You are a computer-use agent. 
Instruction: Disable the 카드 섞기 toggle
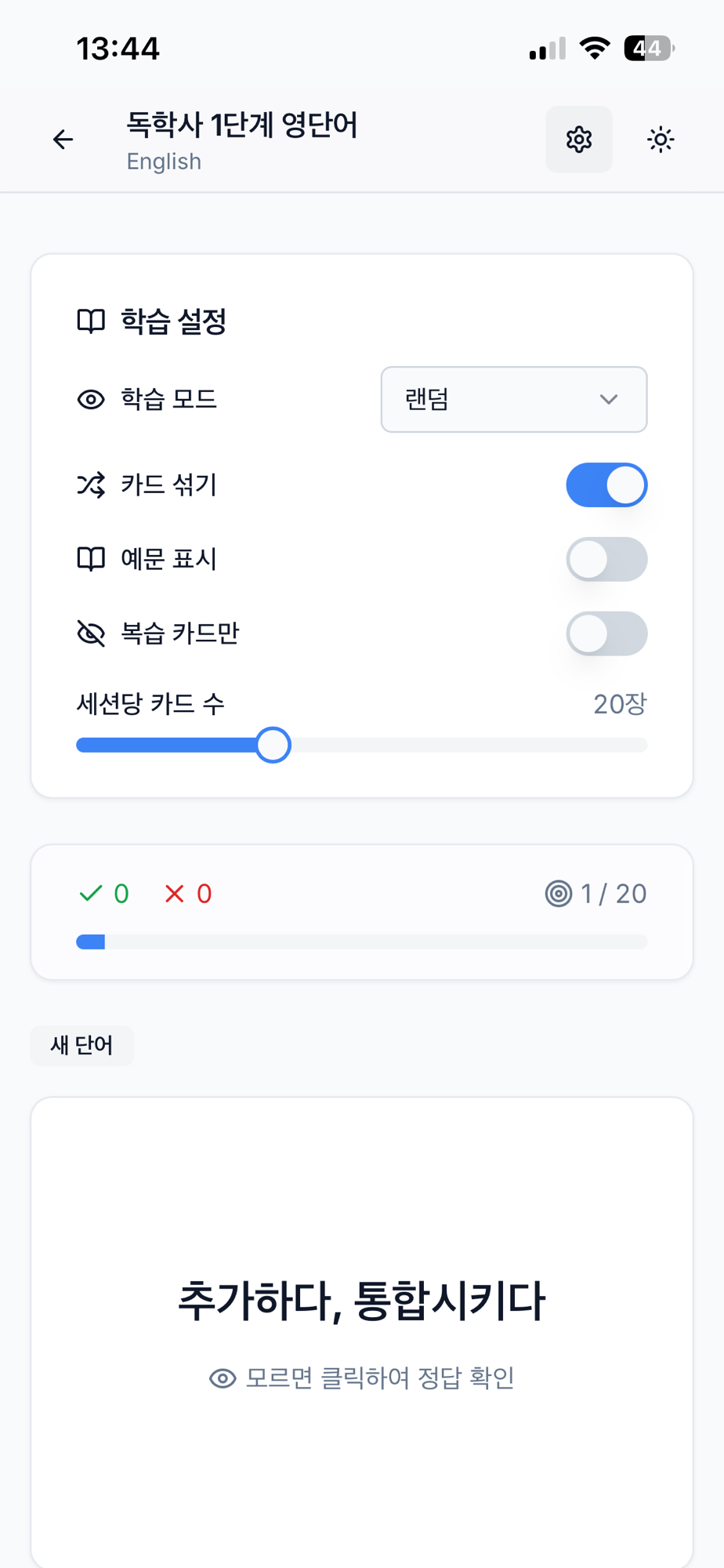click(606, 485)
